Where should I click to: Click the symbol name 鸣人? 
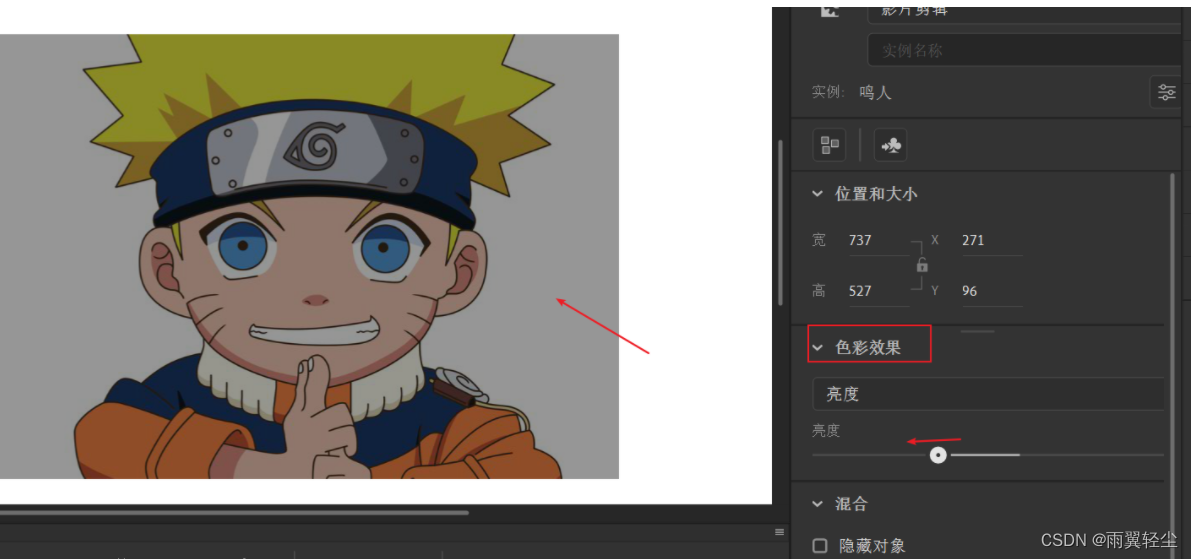coord(875,93)
